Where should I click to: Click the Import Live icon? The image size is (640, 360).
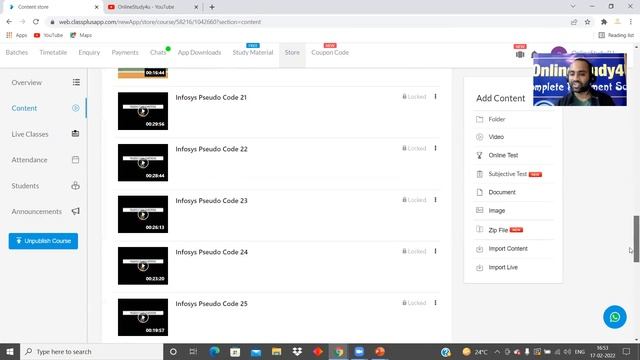tap(480, 267)
